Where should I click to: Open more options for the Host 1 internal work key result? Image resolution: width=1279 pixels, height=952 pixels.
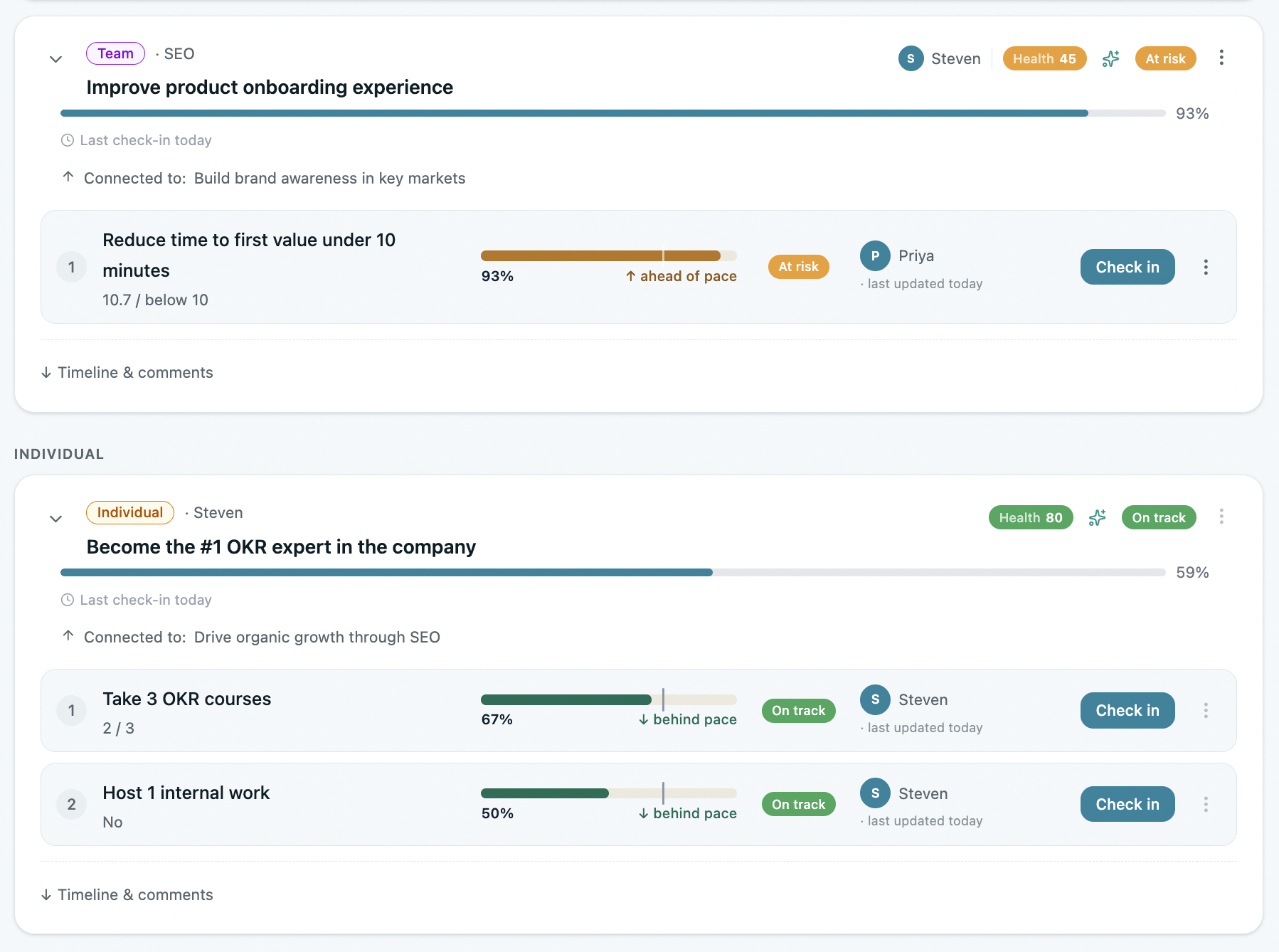(1206, 804)
